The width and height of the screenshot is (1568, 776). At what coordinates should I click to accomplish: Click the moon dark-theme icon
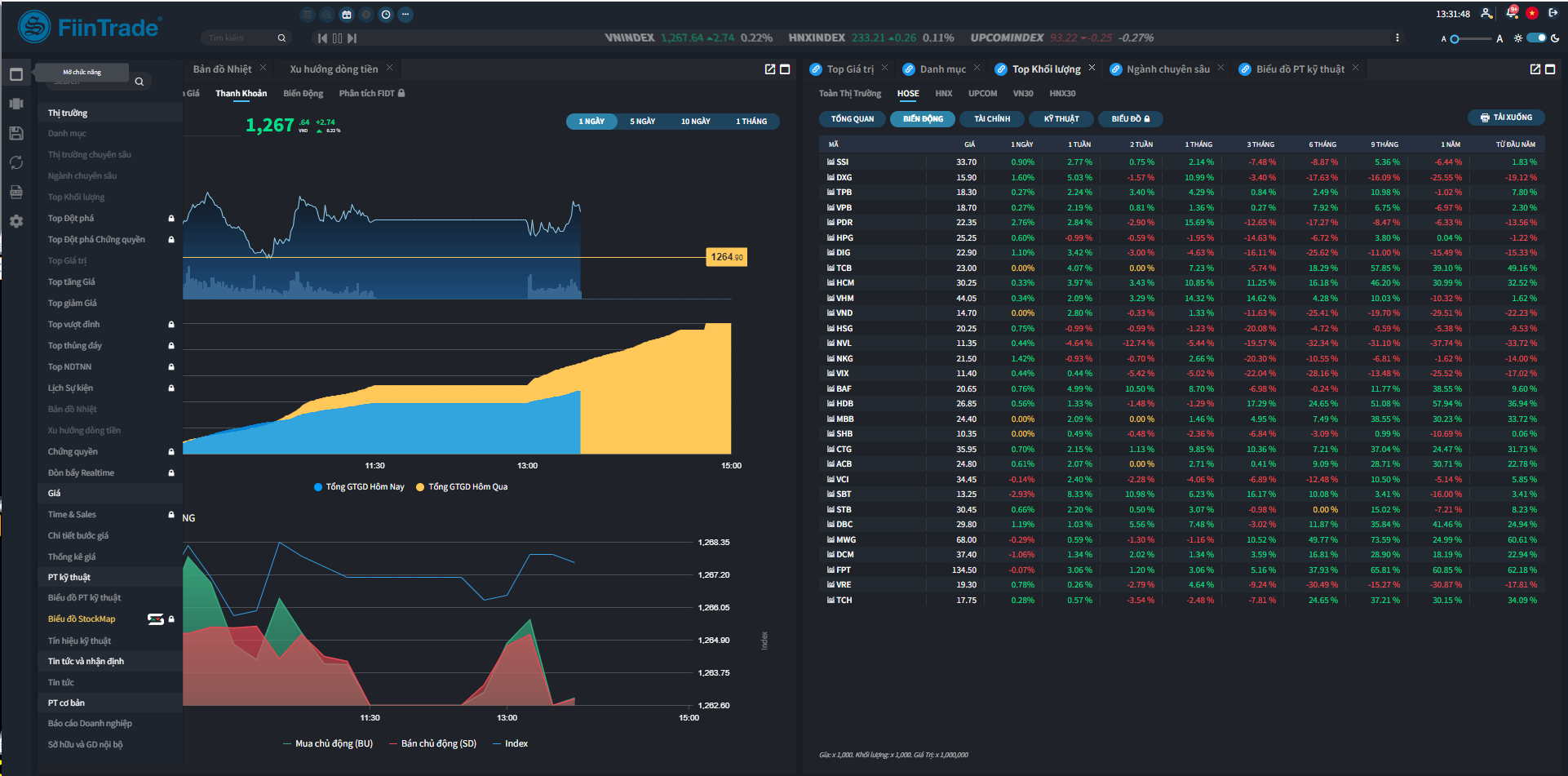(1556, 38)
